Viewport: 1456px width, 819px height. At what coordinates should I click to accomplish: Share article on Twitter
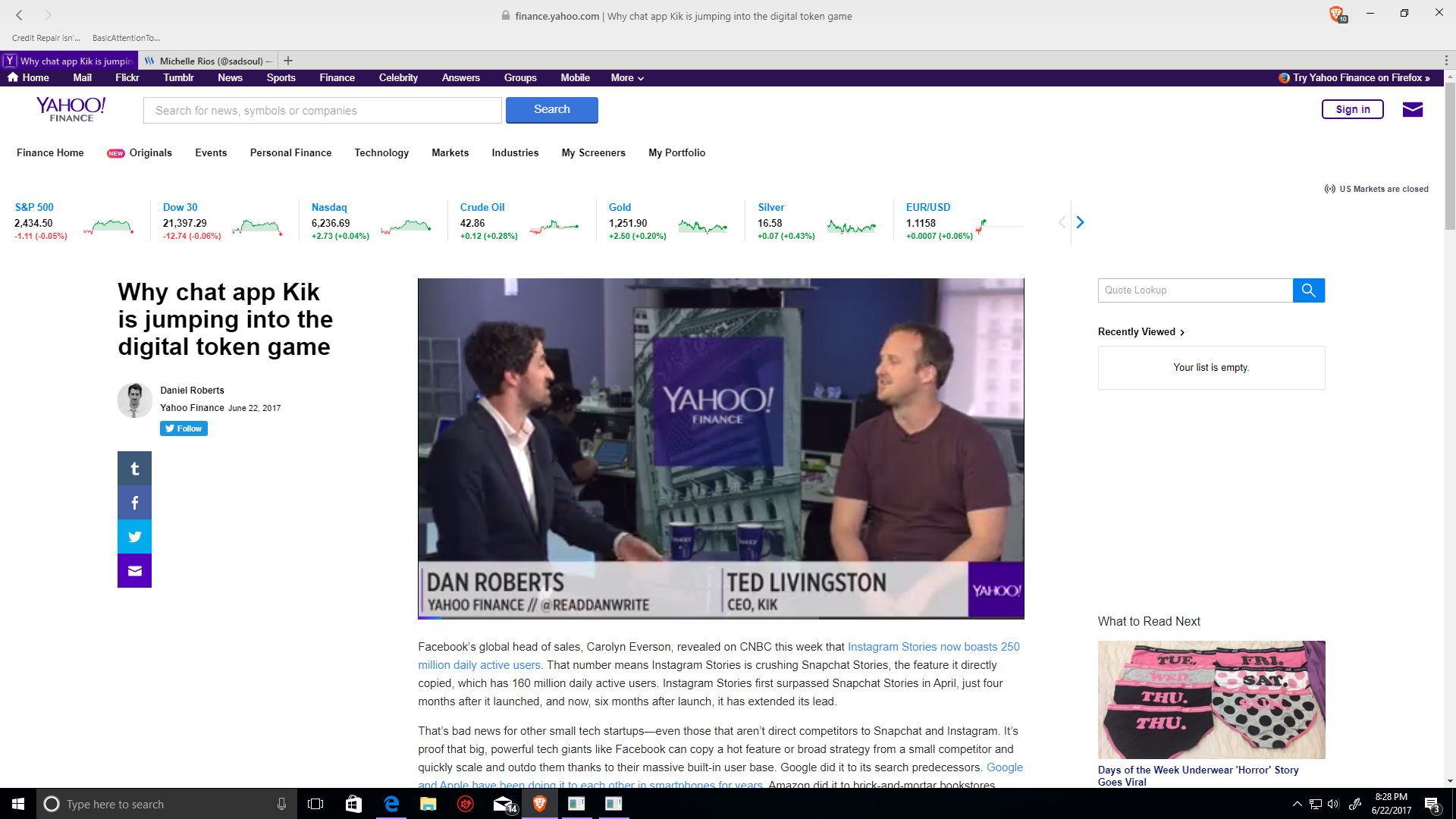134,537
